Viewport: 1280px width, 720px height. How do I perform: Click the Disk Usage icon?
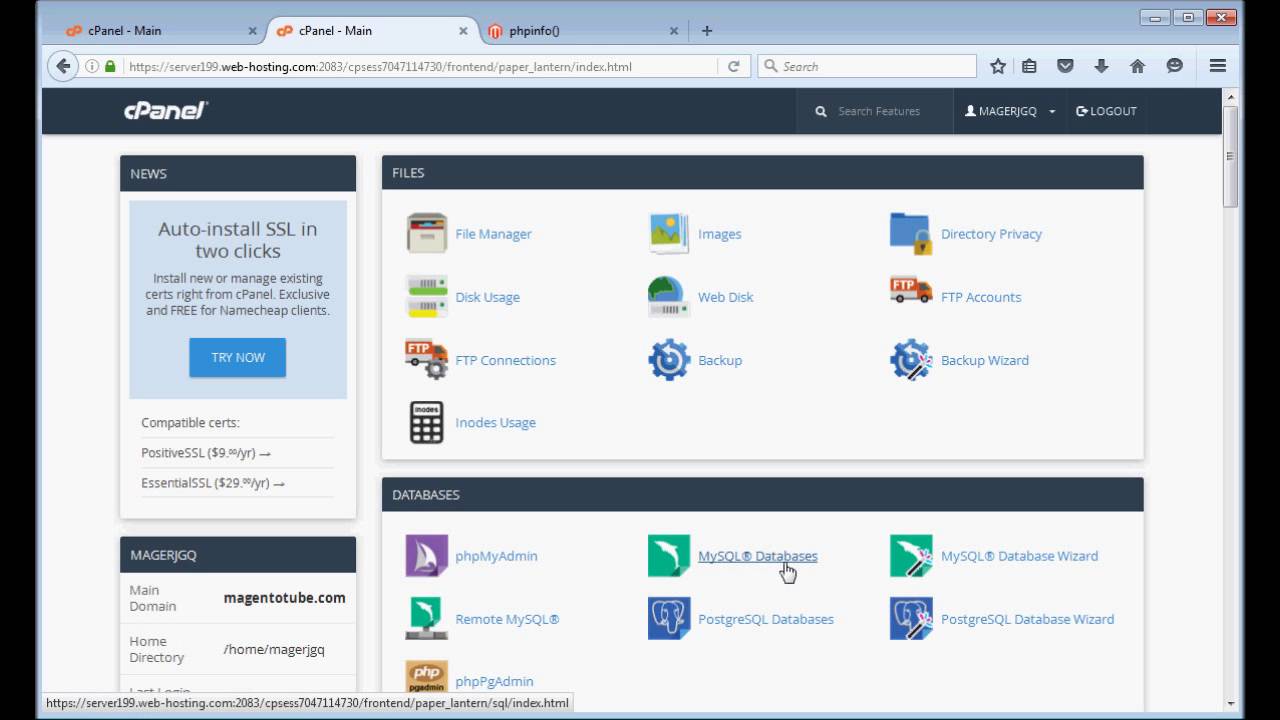pos(427,296)
